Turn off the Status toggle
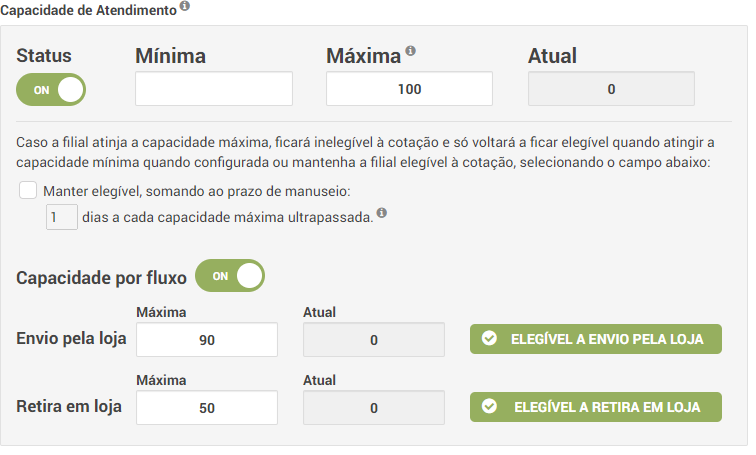Screen dimensions: 756x455 coord(51,89)
